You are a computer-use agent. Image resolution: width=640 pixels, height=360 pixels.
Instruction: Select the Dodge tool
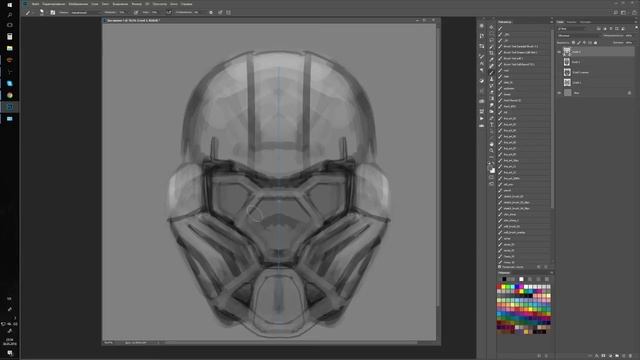coord(491,111)
